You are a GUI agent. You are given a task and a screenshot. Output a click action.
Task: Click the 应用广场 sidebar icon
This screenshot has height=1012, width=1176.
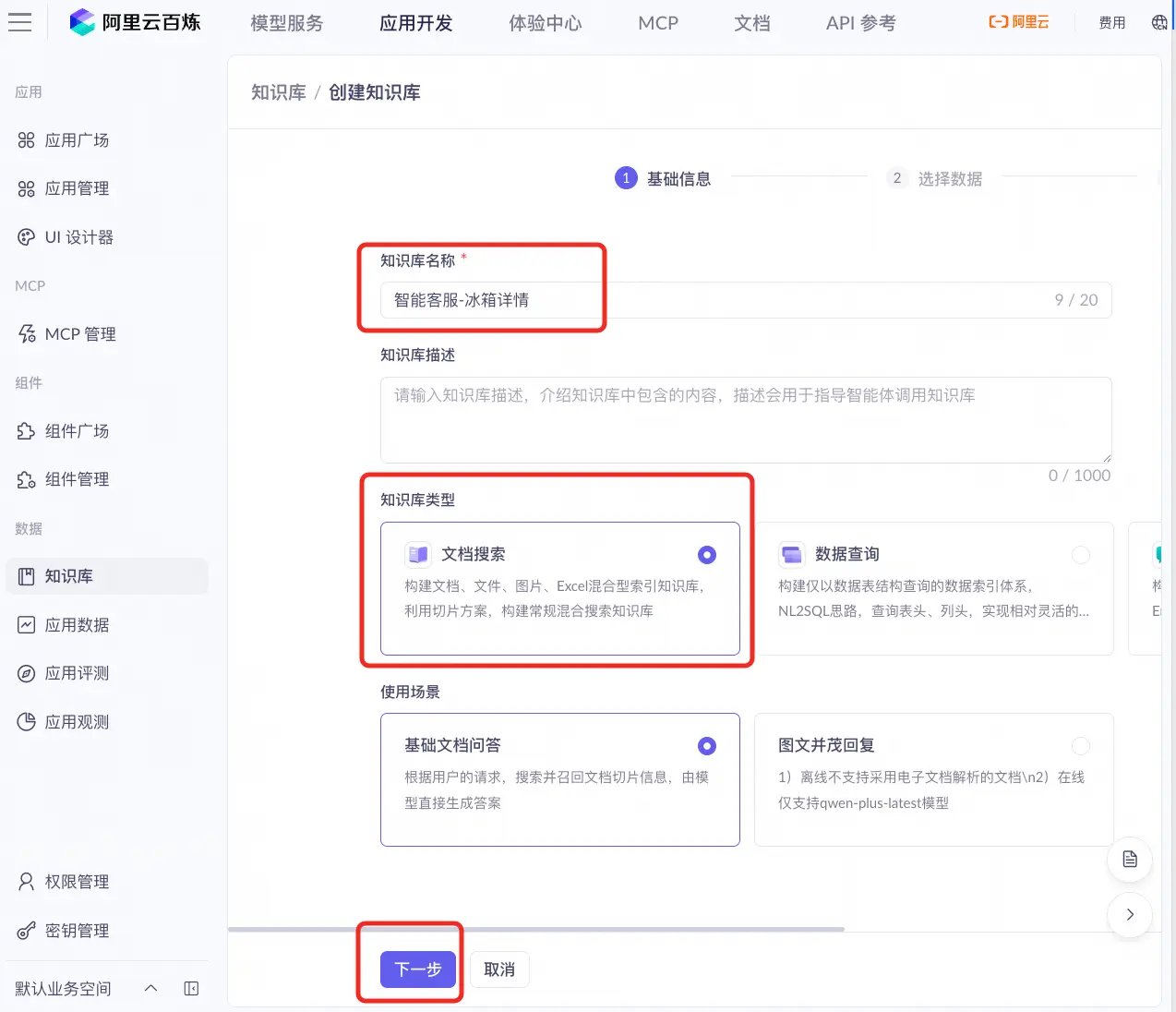coord(26,140)
